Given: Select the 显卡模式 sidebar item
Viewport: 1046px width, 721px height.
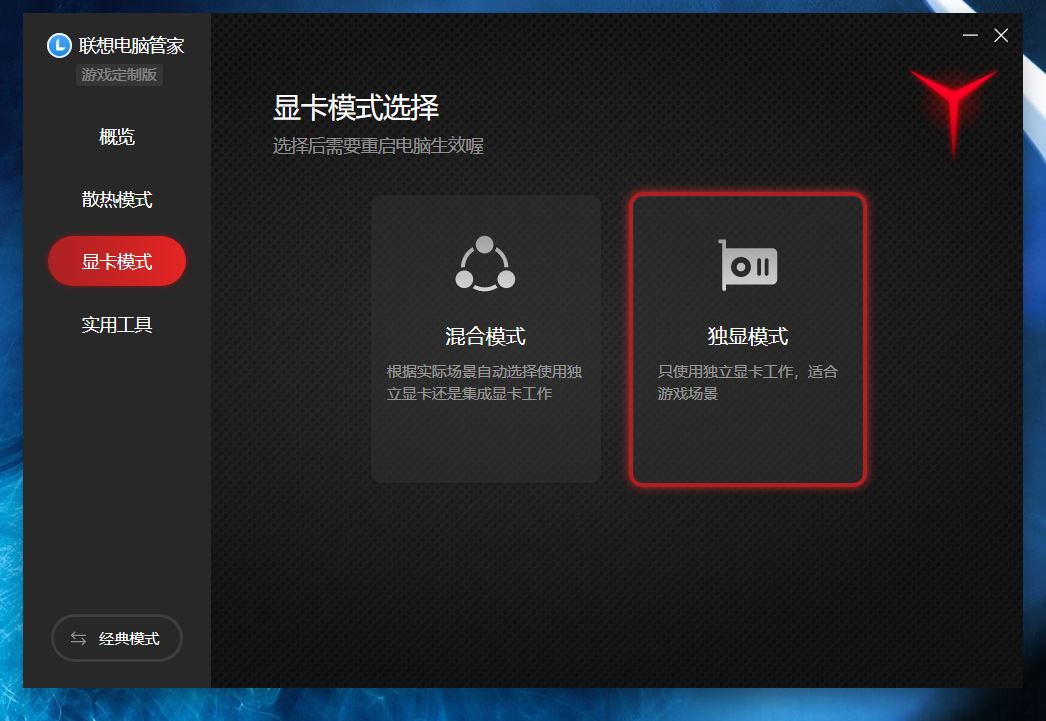Looking at the screenshot, I should pos(117,261).
